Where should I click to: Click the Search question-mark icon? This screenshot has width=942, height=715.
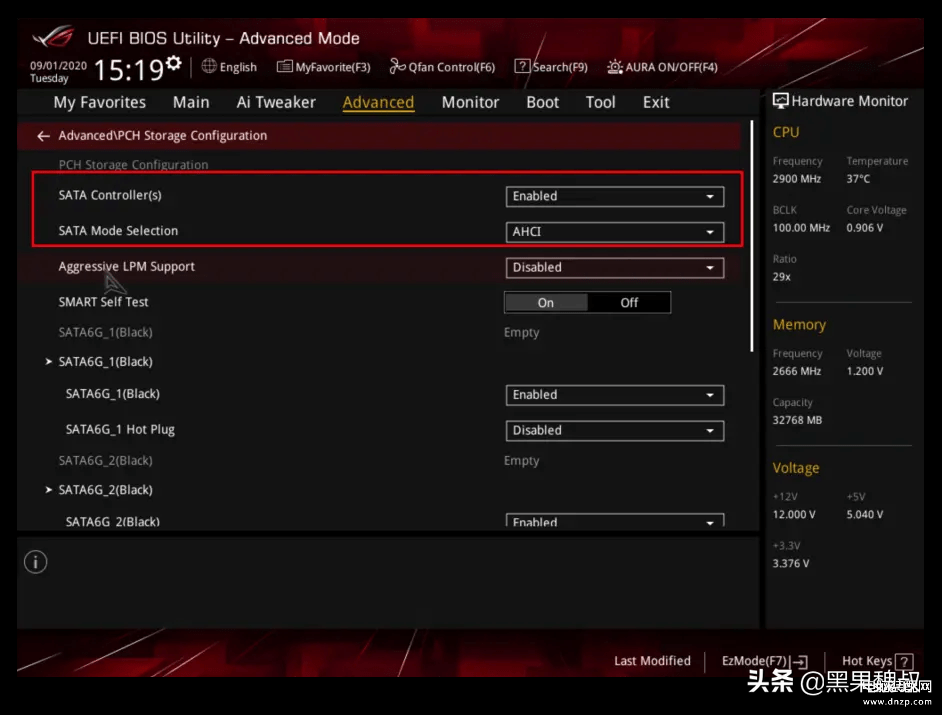point(522,66)
